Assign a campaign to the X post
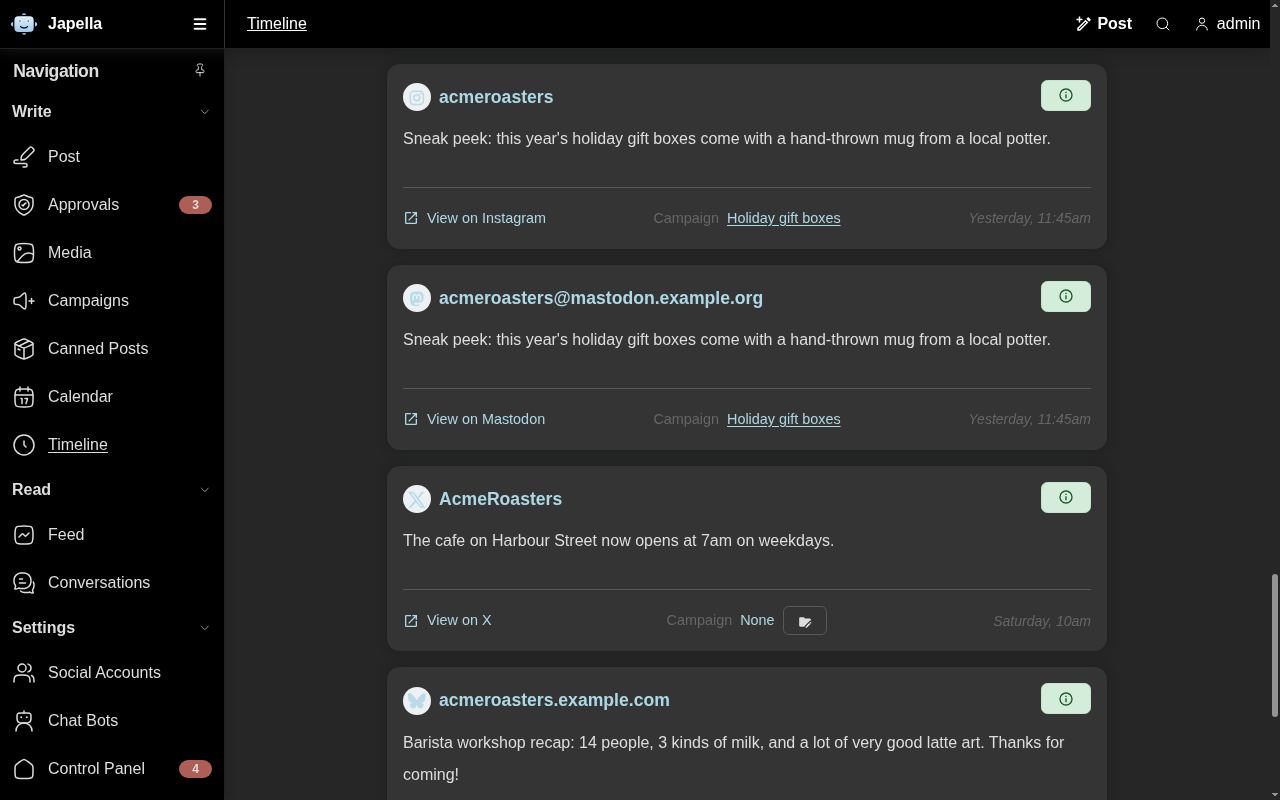The height and width of the screenshot is (800, 1280). (805, 621)
